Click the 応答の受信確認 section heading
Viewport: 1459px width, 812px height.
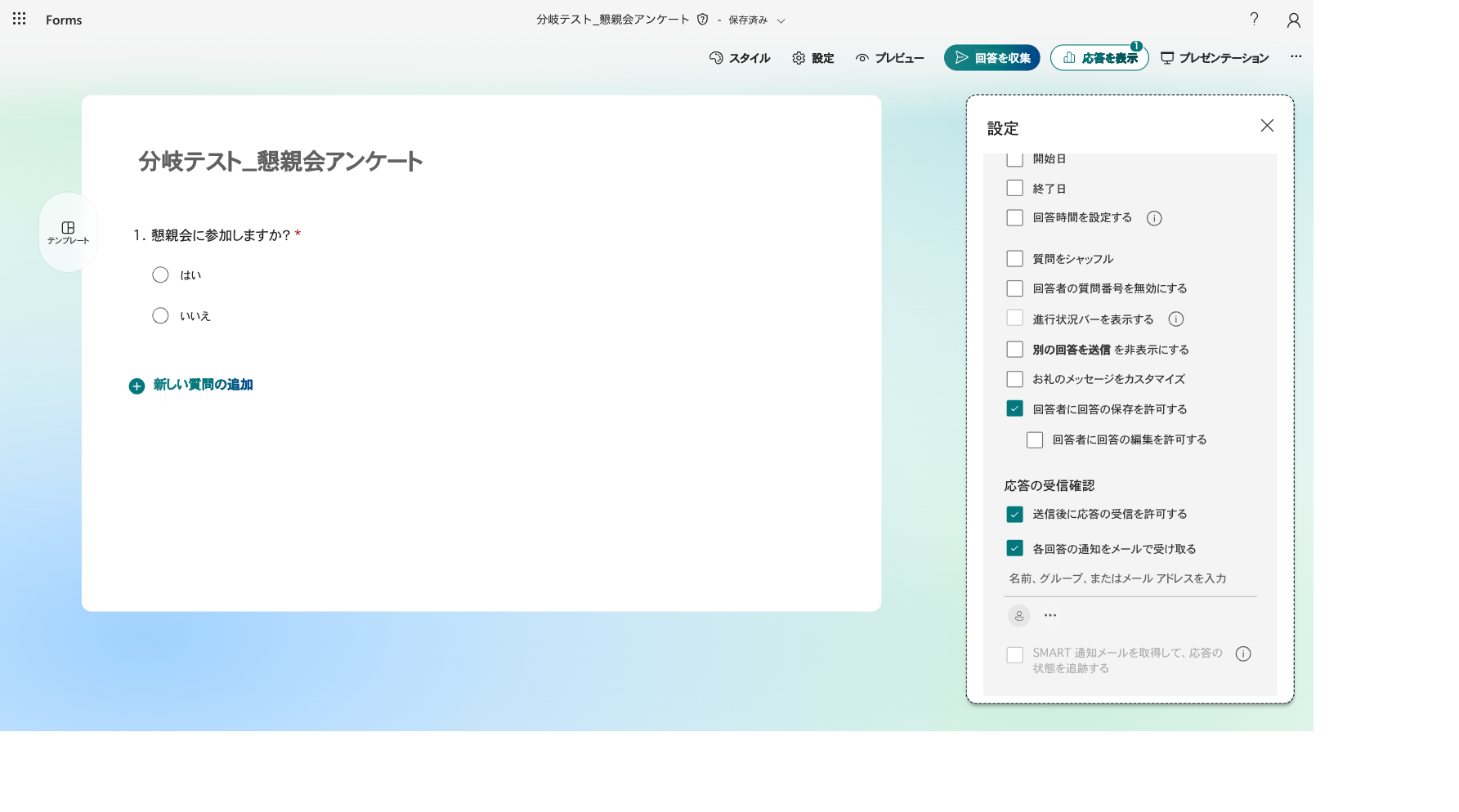point(1049,485)
